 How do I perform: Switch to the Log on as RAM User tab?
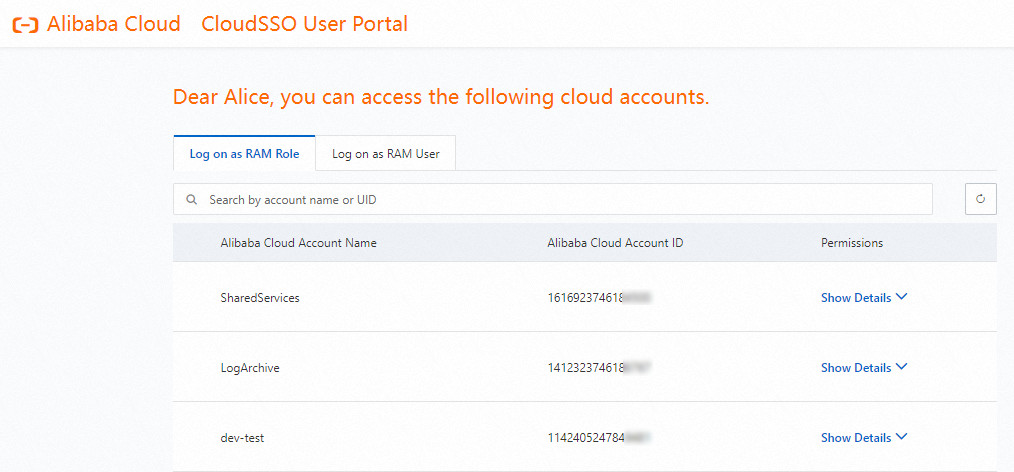pyautogui.click(x=385, y=154)
